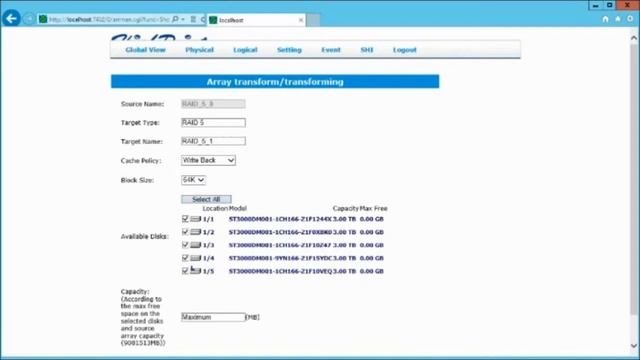Click the Target Type RAID 5 field

click(213, 122)
